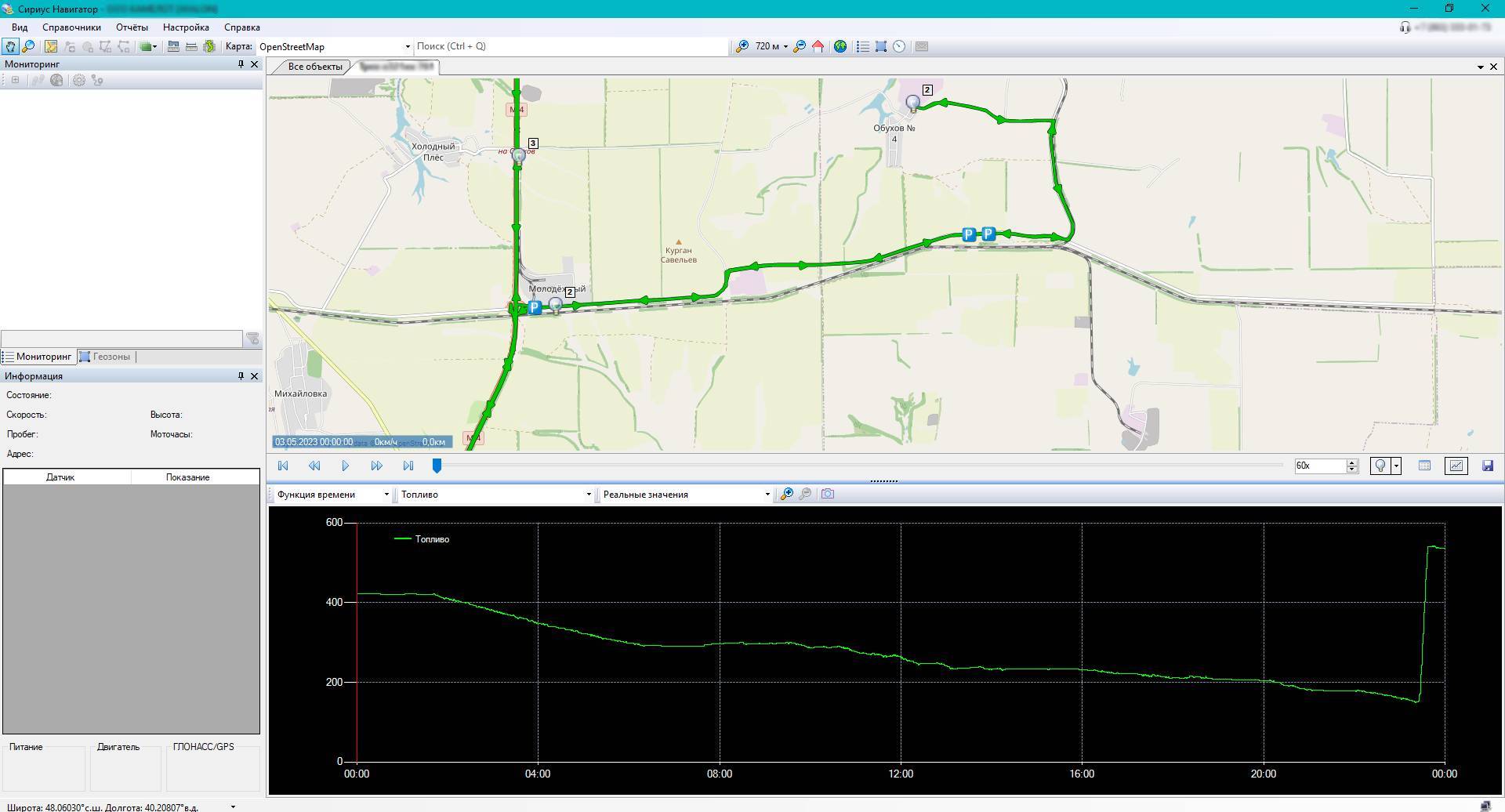This screenshot has height=812, width=1505.
Task: Open the Карта OpenStreetMap dropdown
Action: click(407, 46)
